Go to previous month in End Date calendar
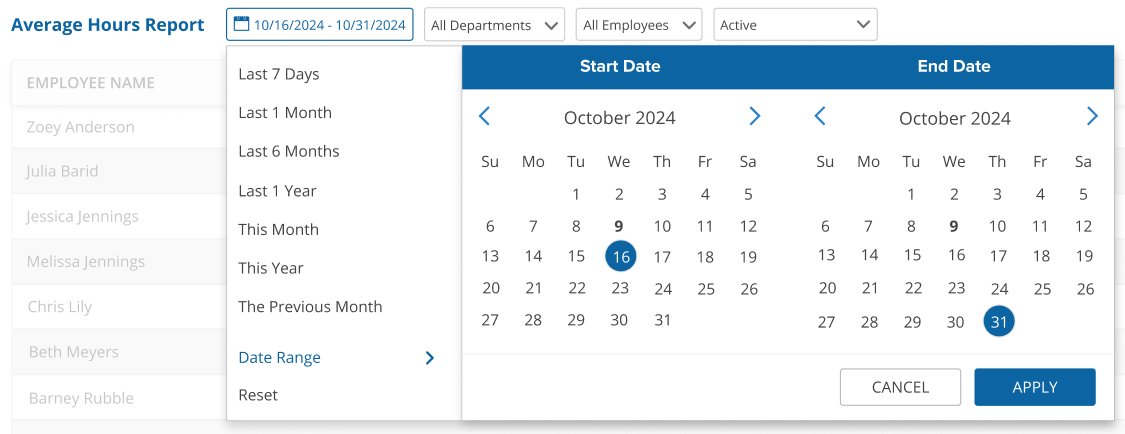The width and height of the screenshot is (1125, 434). click(x=820, y=116)
